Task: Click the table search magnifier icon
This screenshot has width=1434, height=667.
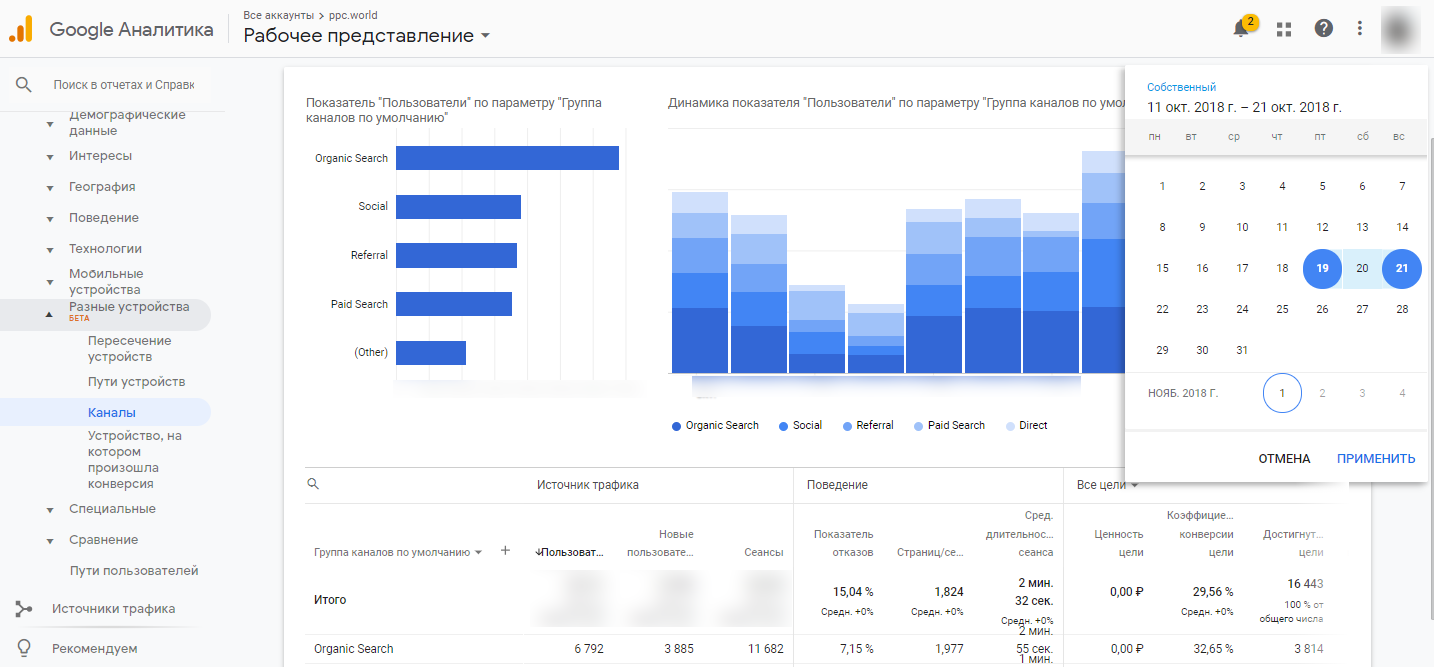Action: (313, 484)
